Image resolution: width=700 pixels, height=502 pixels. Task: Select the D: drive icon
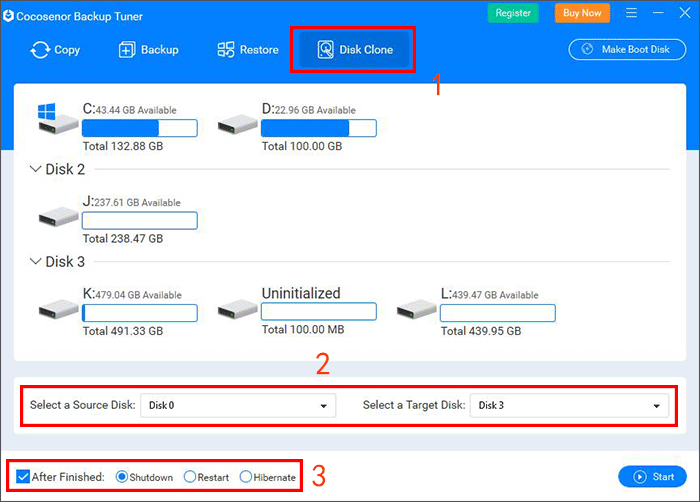point(238,125)
